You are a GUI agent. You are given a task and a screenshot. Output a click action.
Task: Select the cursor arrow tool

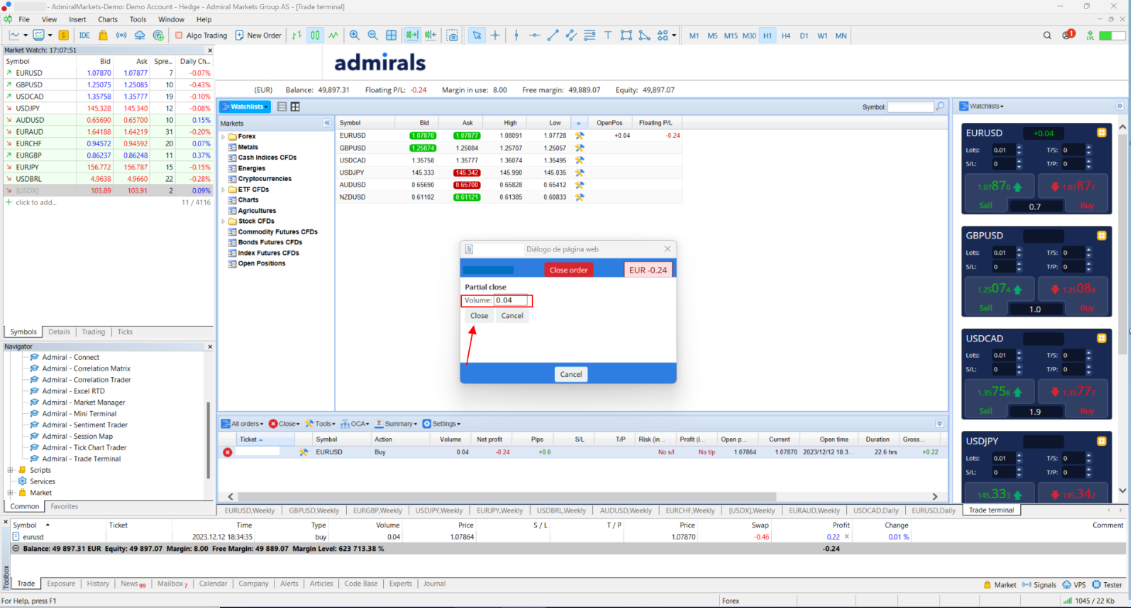point(477,35)
